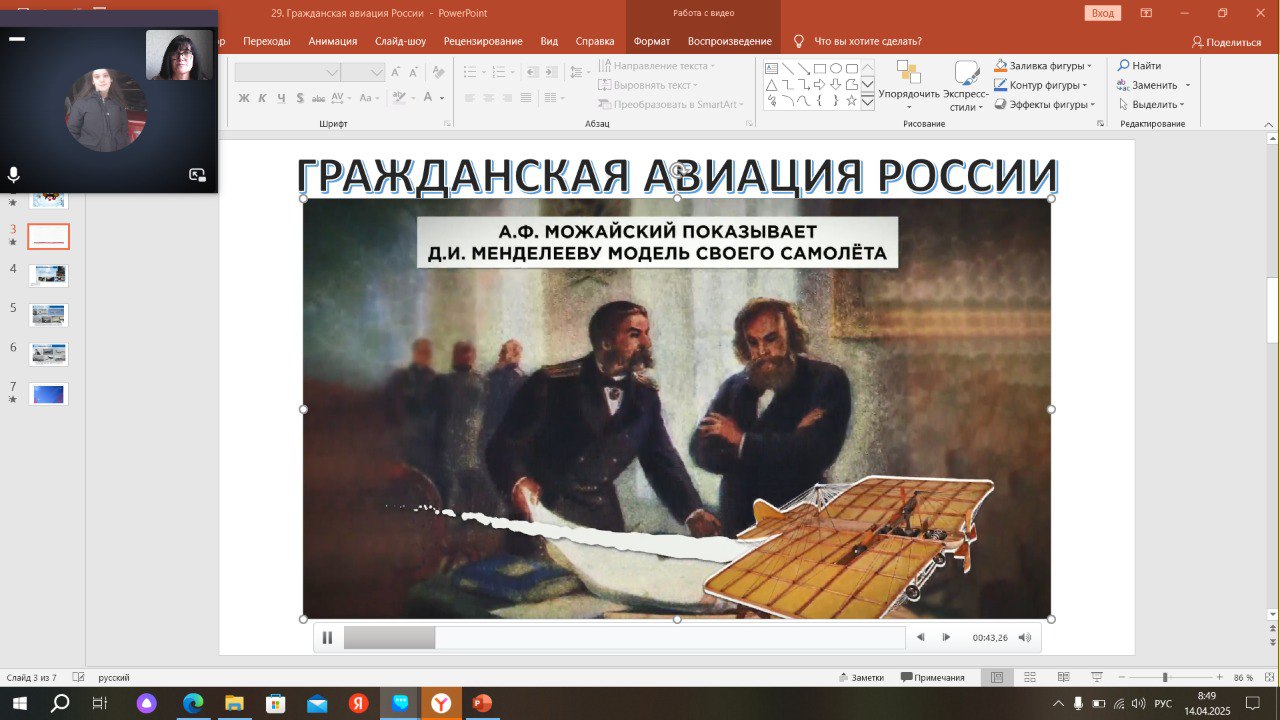Switch to slide sorter view icon

click(x=1030, y=677)
